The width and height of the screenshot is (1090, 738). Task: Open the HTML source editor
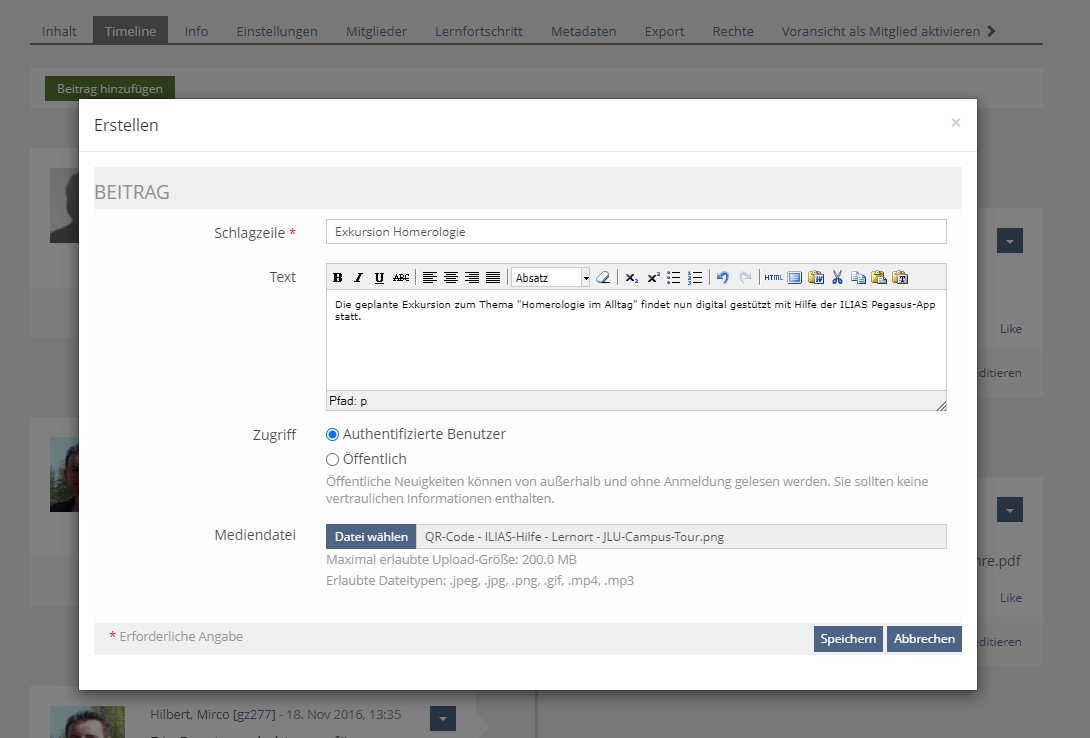pos(773,278)
